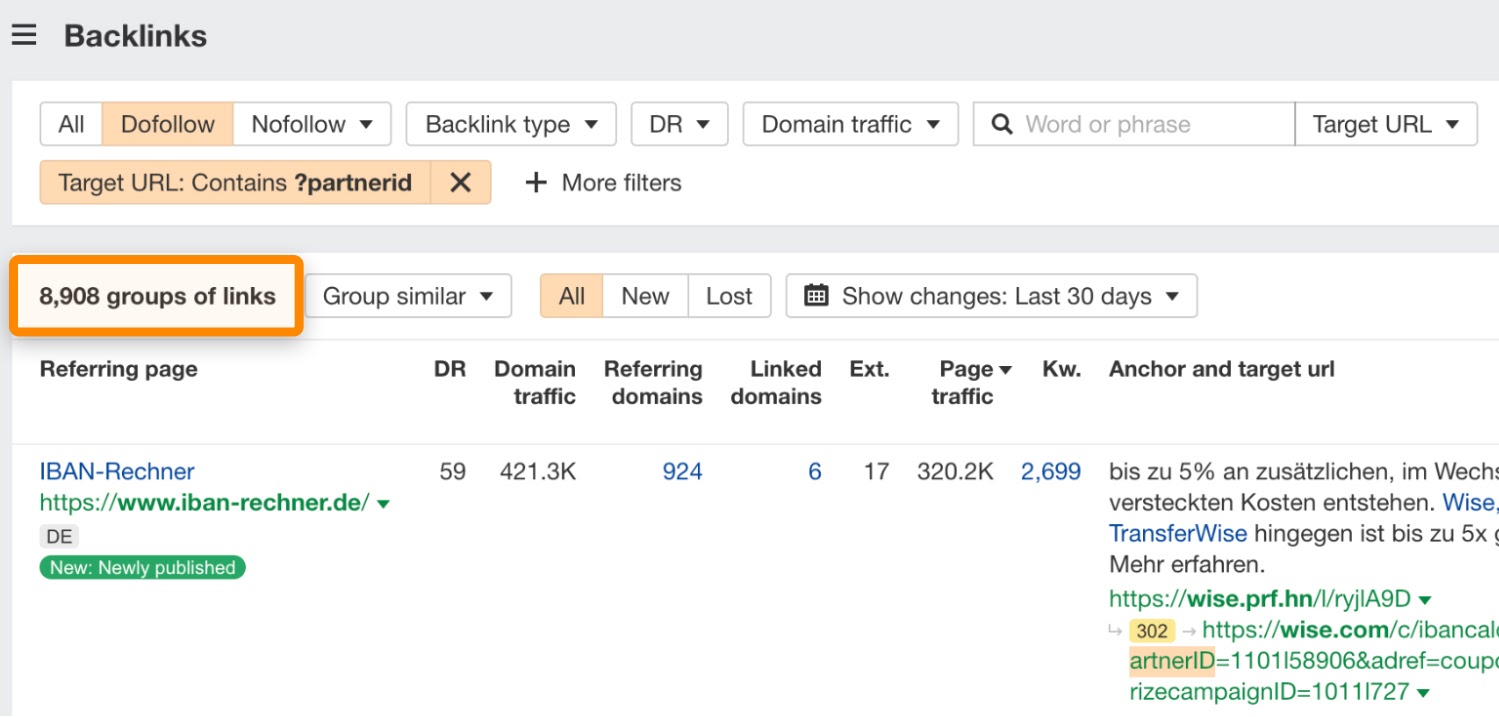The height and width of the screenshot is (717, 1499).
Task: Open the Nofollow dropdown
Action: [x=312, y=125]
